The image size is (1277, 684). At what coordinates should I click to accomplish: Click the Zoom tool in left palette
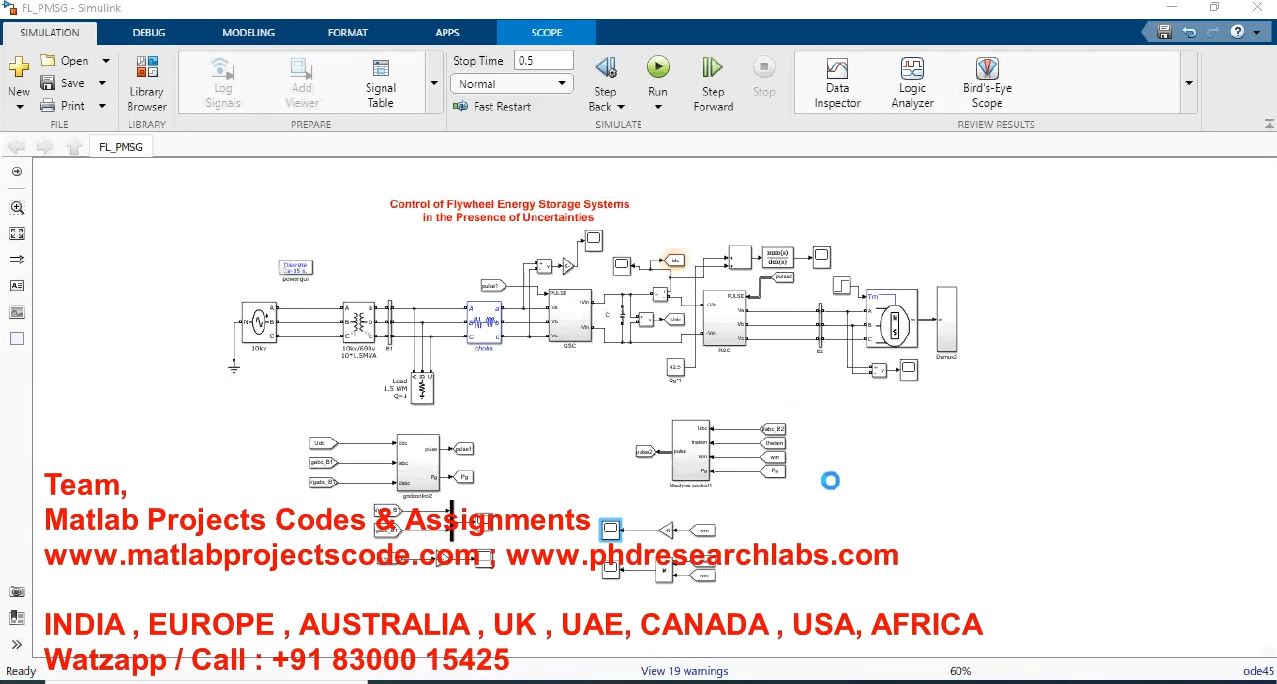(17, 208)
